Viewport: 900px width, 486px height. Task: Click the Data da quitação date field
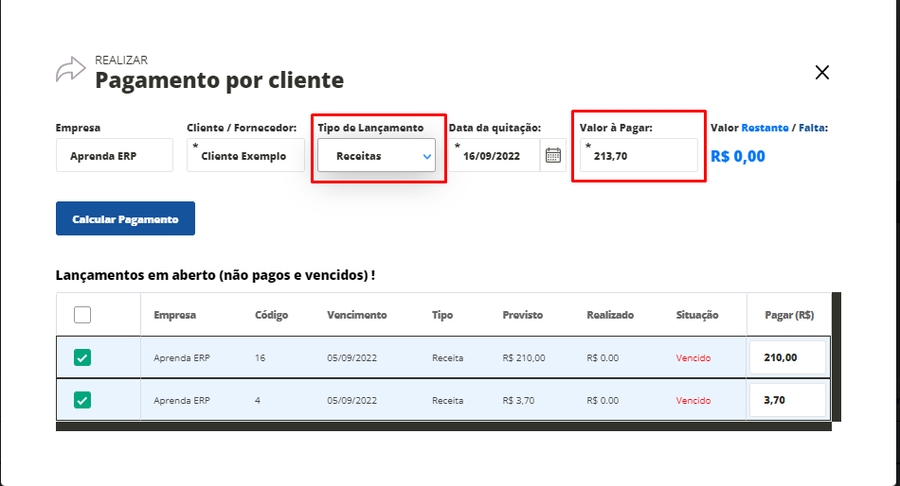point(495,156)
